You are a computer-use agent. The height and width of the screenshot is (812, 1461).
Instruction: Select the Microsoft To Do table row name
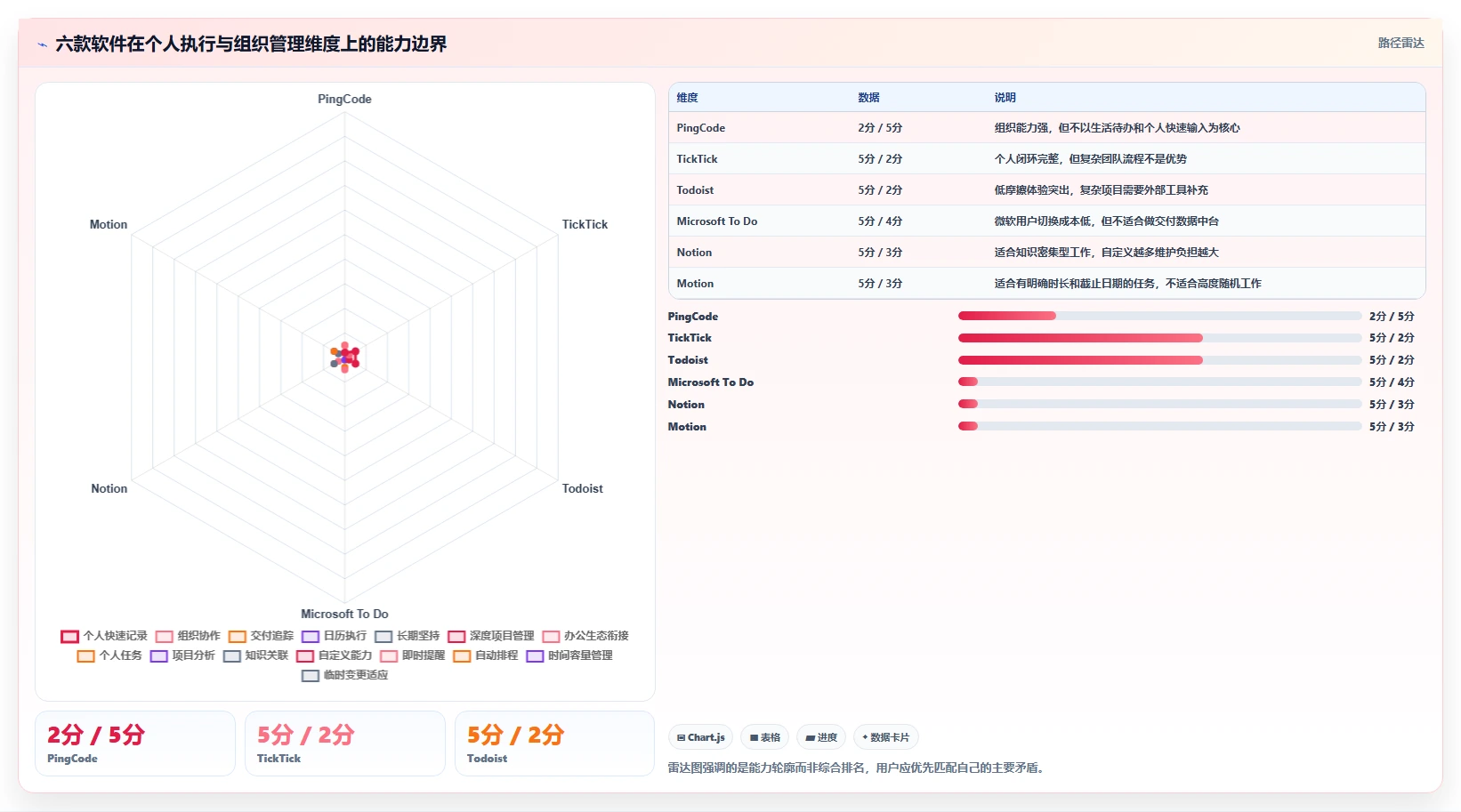click(717, 221)
